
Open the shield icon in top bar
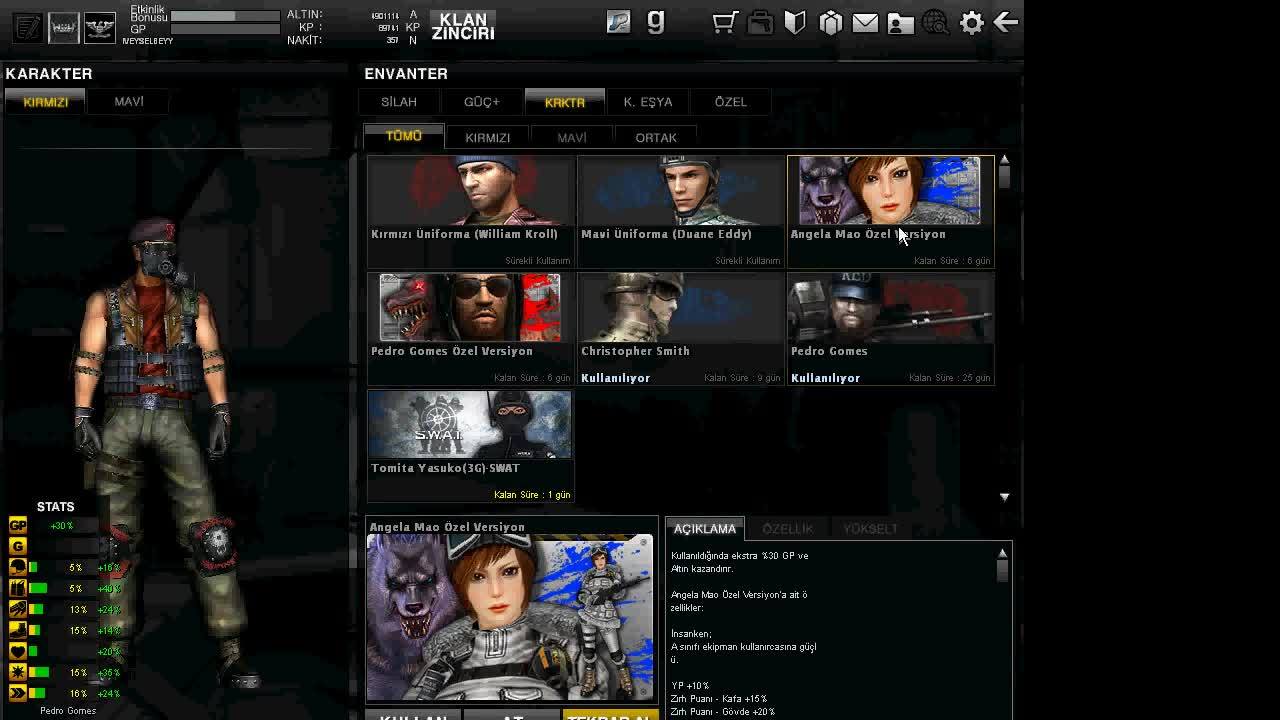[x=795, y=22]
